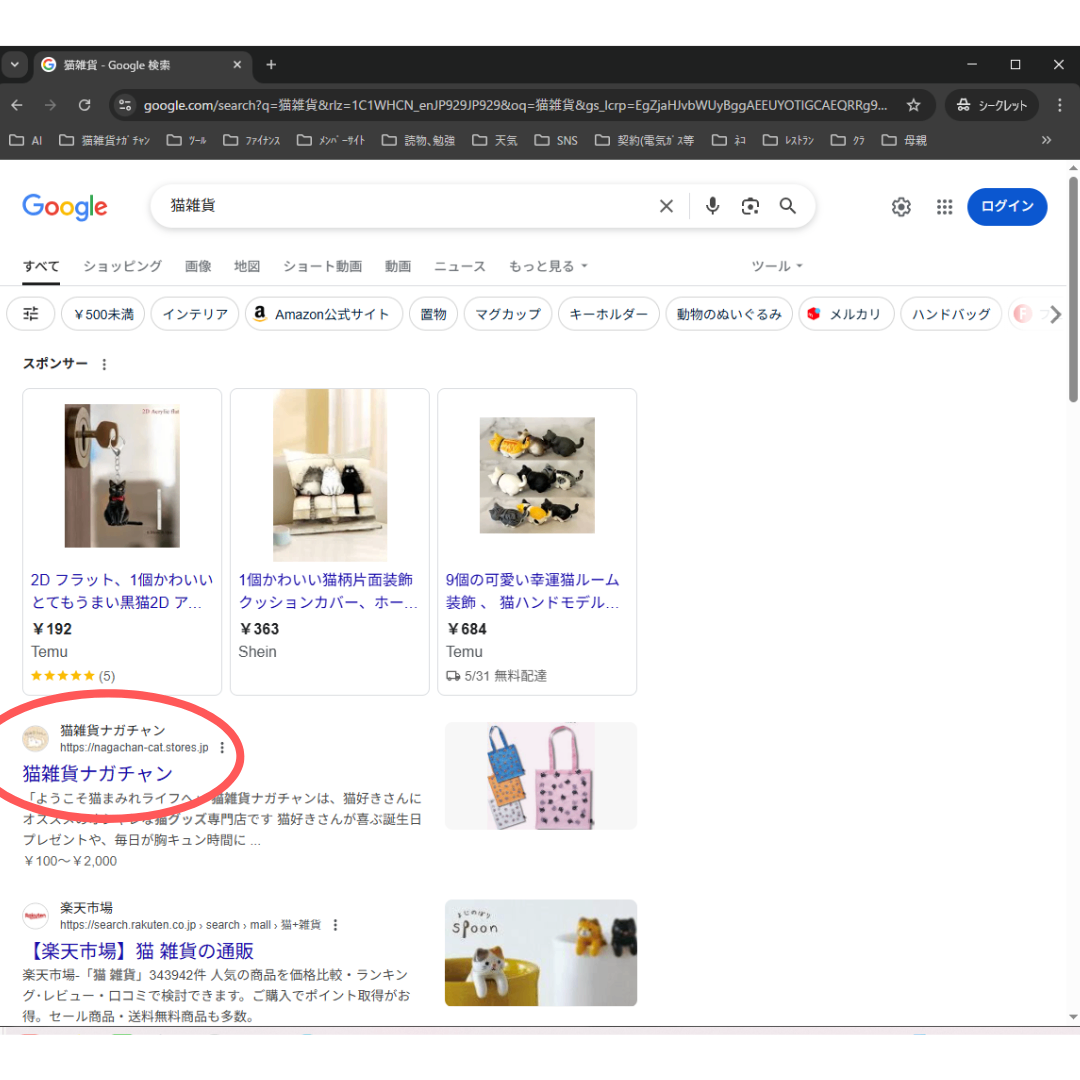Viewport: 1080px width, 1080px height.
Task: Open the AI bookmark folder
Action: (26, 141)
